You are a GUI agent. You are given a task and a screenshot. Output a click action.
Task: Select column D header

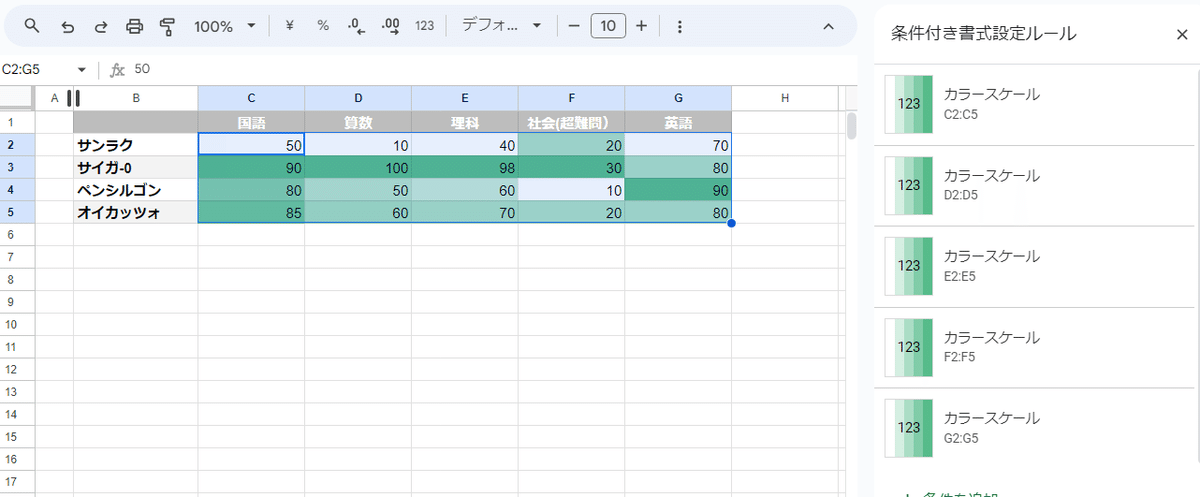tap(358, 98)
